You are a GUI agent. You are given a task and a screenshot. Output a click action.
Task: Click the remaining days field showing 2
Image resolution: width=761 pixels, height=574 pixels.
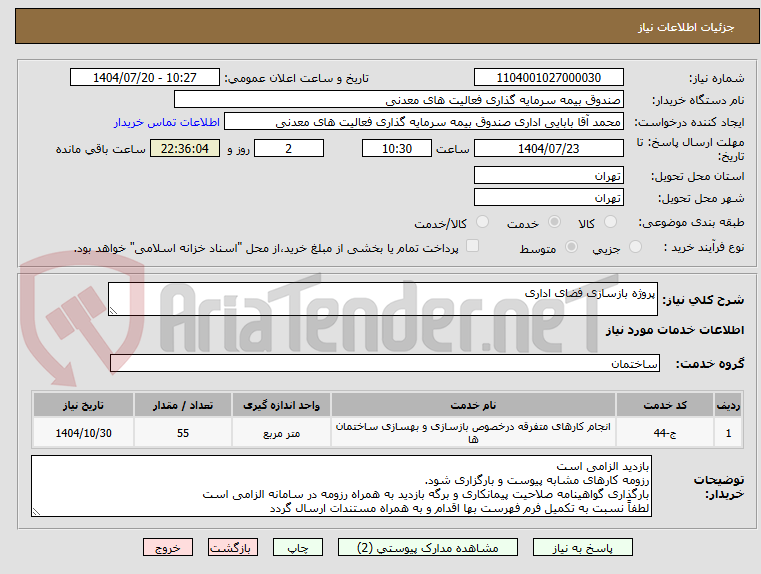(289, 148)
